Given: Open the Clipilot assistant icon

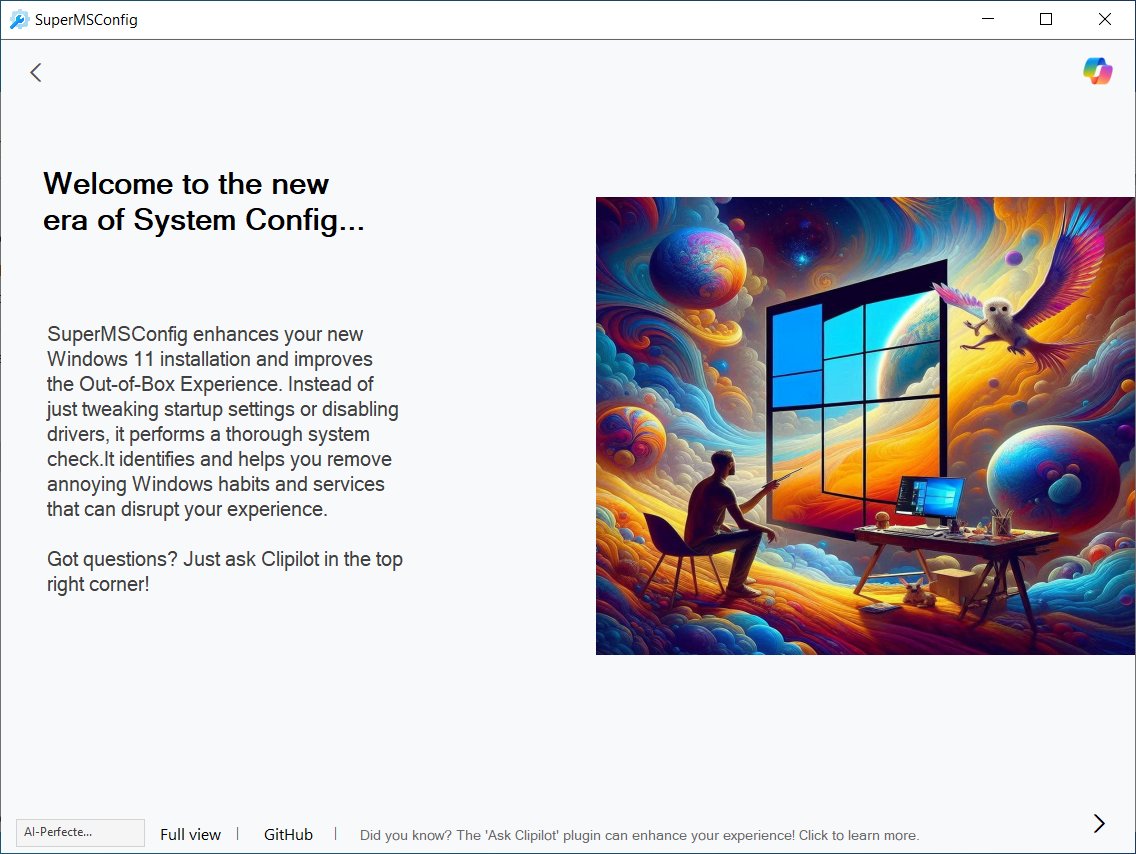Looking at the screenshot, I should (1098, 71).
